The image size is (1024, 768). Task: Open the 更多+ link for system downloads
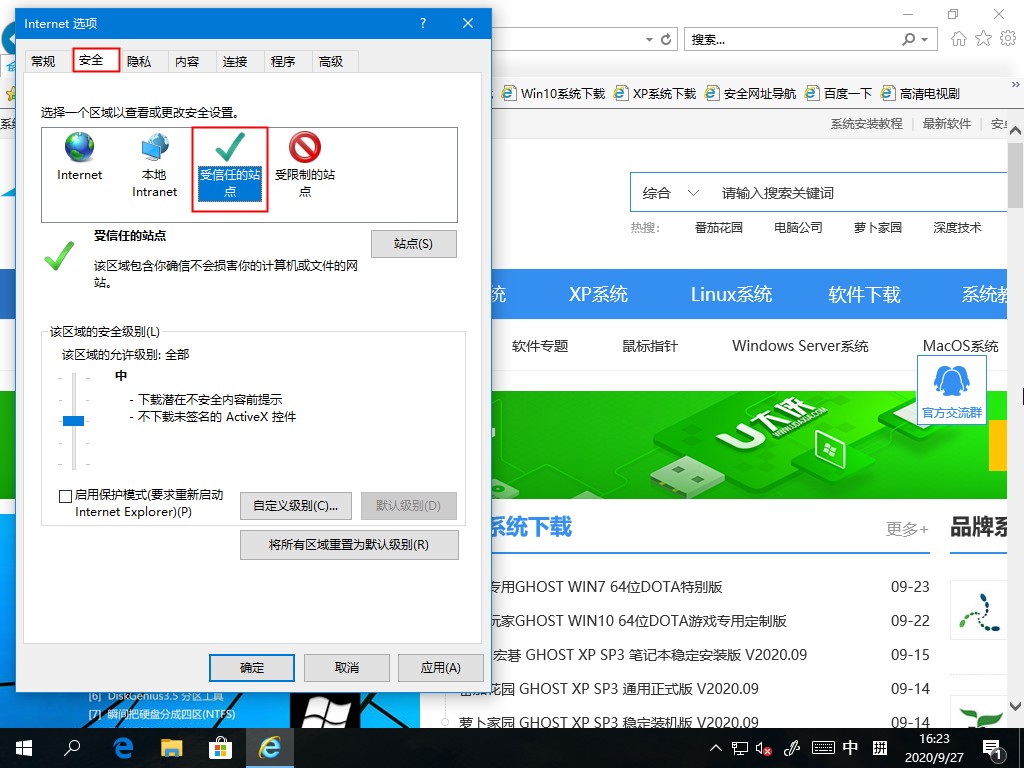[906, 529]
